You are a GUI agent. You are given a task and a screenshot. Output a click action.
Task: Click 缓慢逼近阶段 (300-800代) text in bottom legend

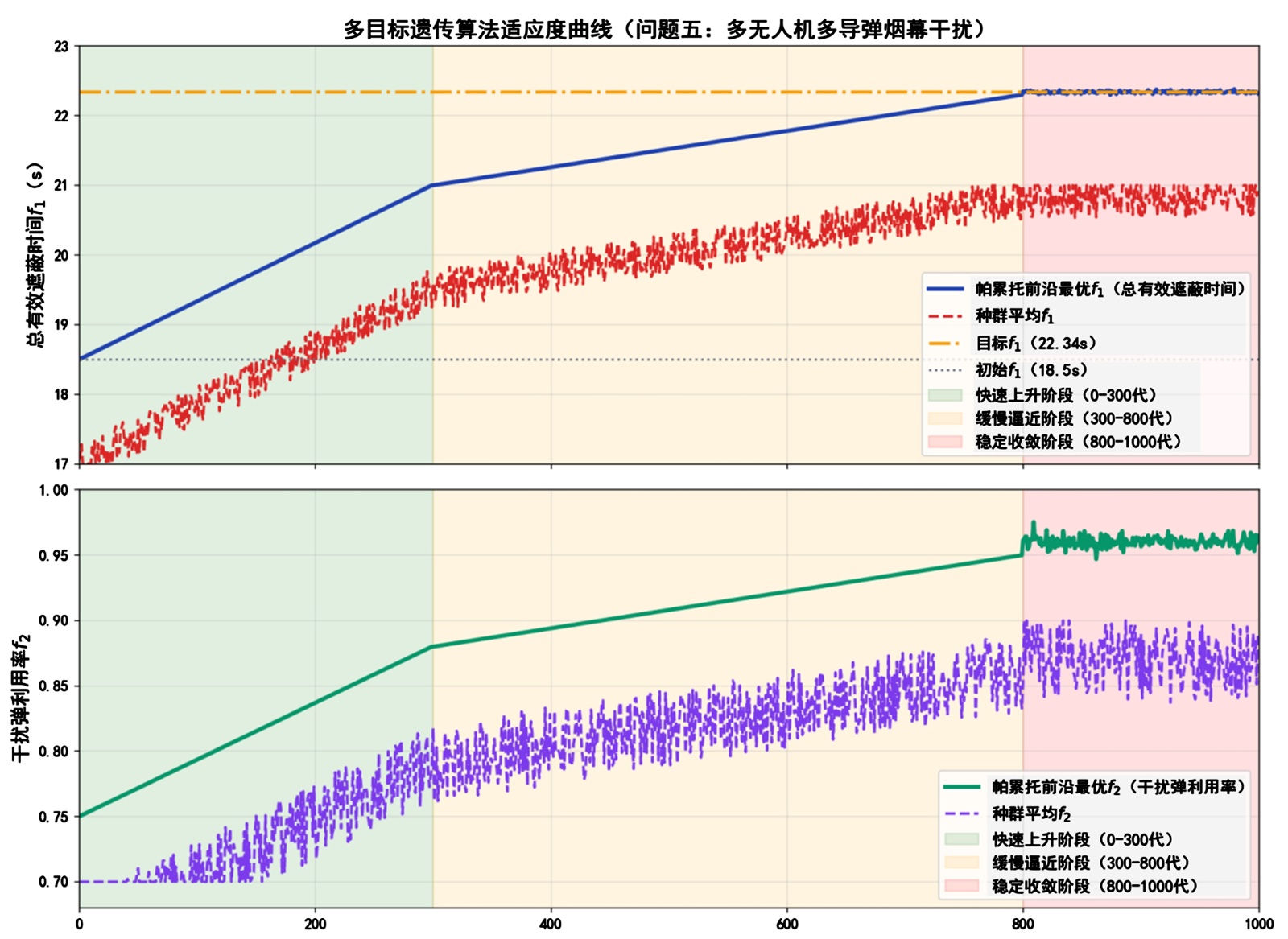(1091, 863)
